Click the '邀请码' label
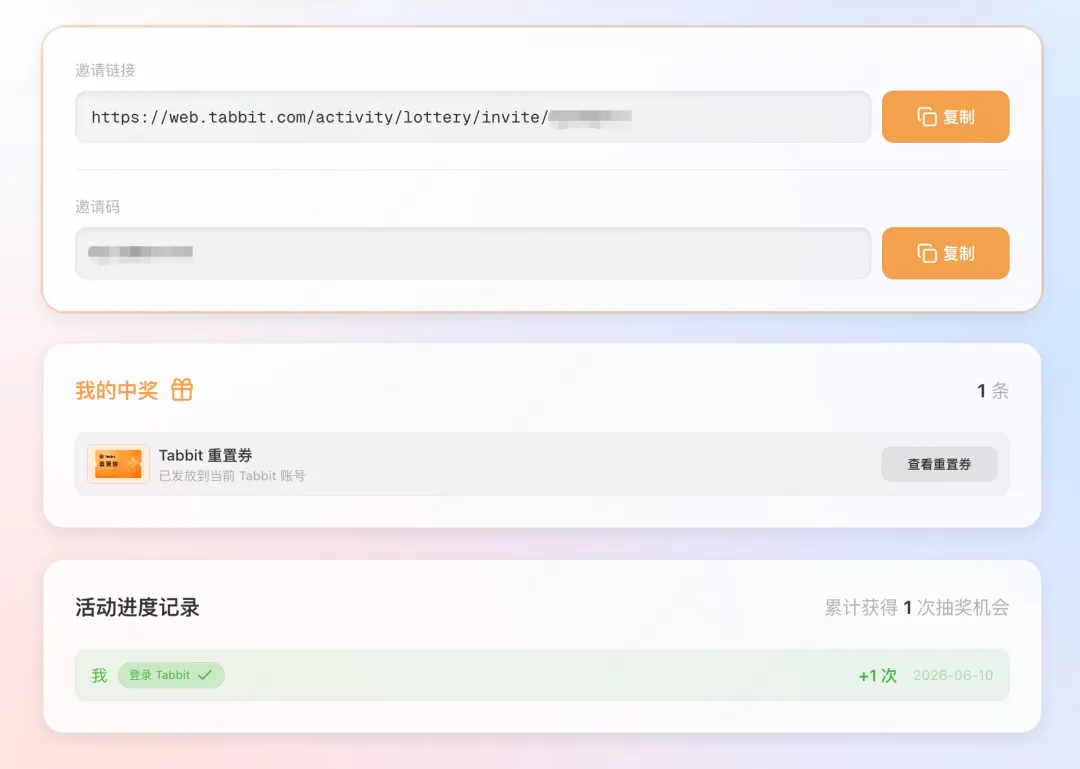This screenshot has height=769, width=1080. 97,206
